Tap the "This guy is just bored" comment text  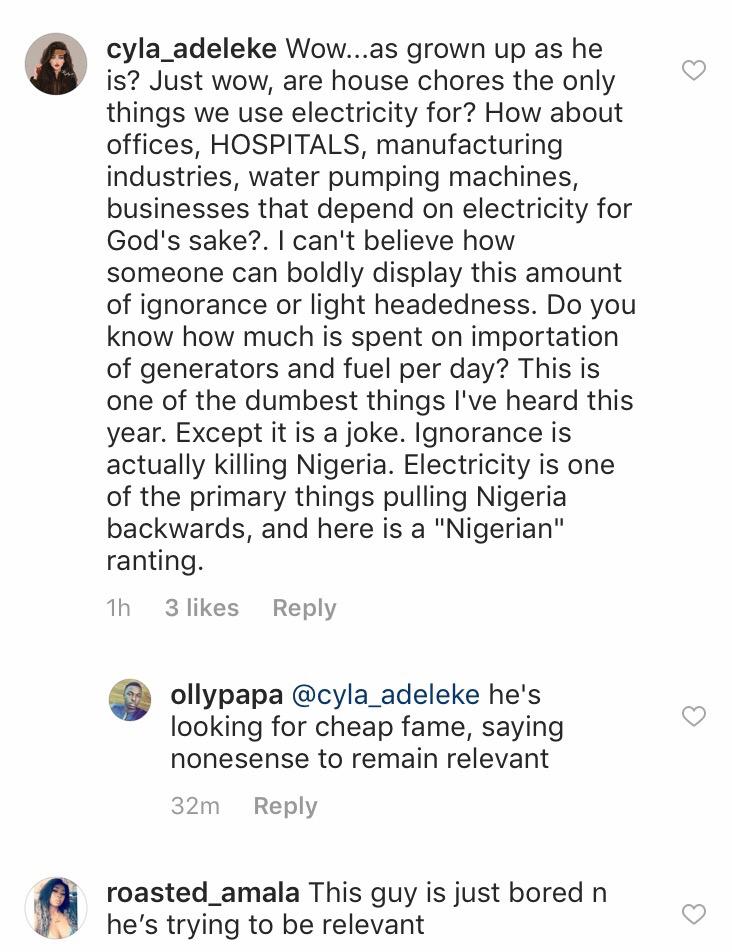(456, 893)
